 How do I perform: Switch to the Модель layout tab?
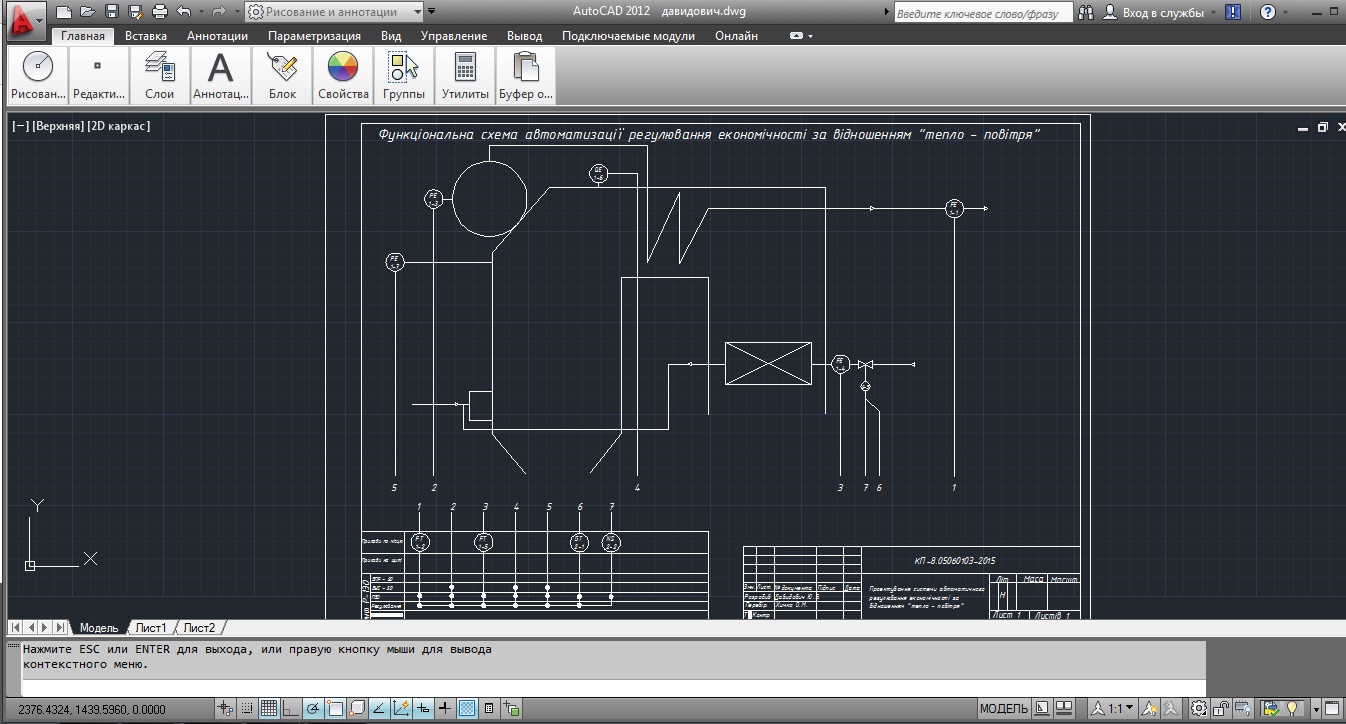[x=99, y=628]
